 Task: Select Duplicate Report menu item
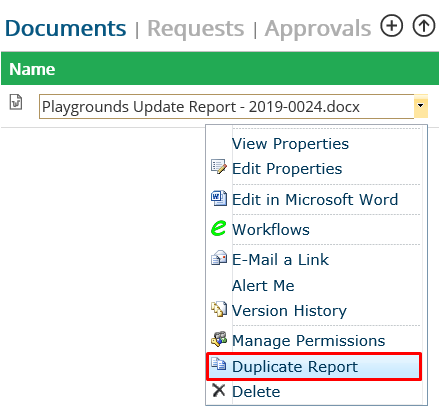[314, 366]
